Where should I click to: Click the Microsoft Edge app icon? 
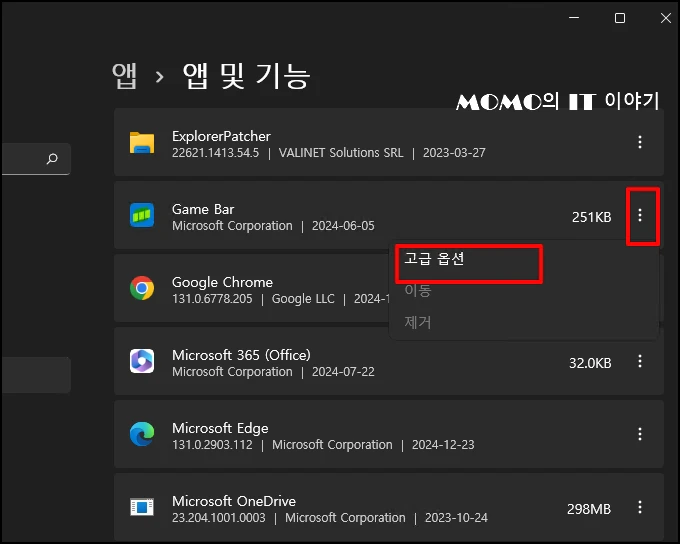click(x=142, y=434)
